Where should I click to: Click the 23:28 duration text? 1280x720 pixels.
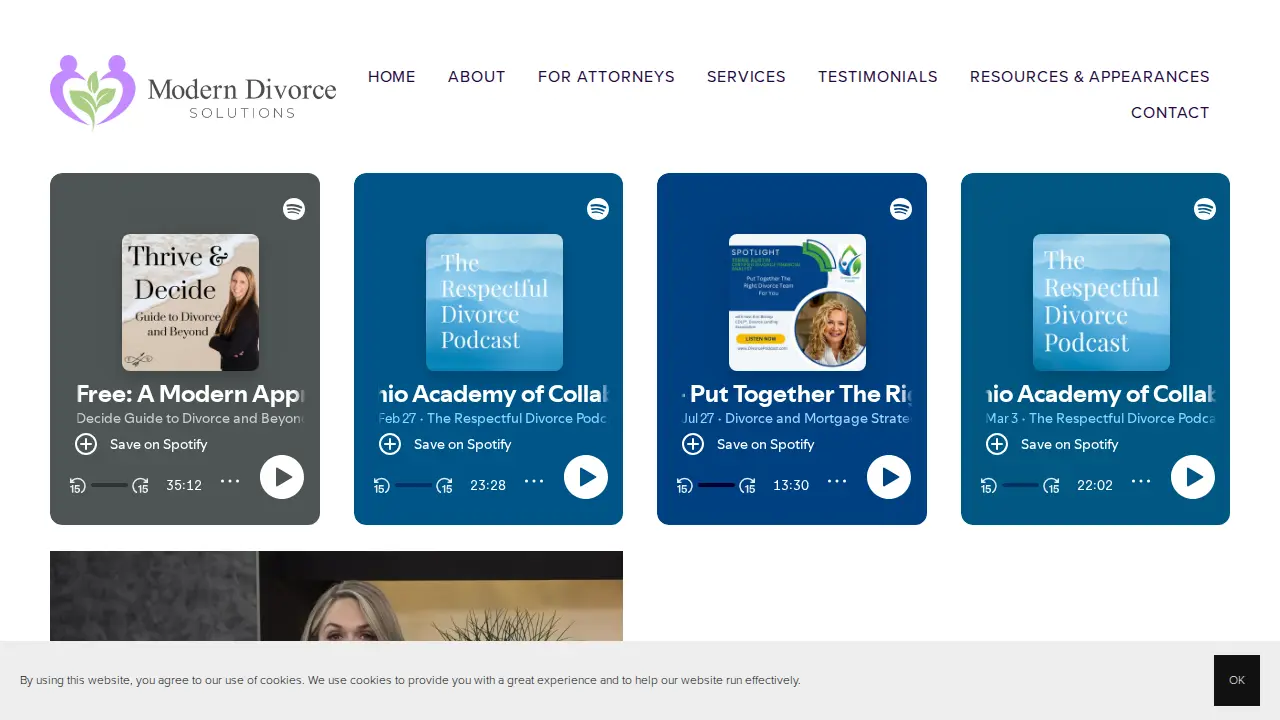pyautogui.click(x=488, y=486)
